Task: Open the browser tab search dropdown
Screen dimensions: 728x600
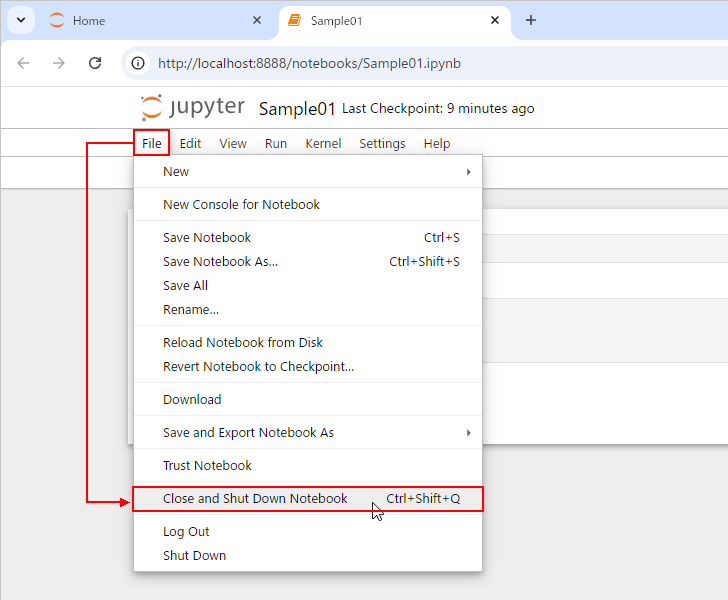Action: click(21, 20)
